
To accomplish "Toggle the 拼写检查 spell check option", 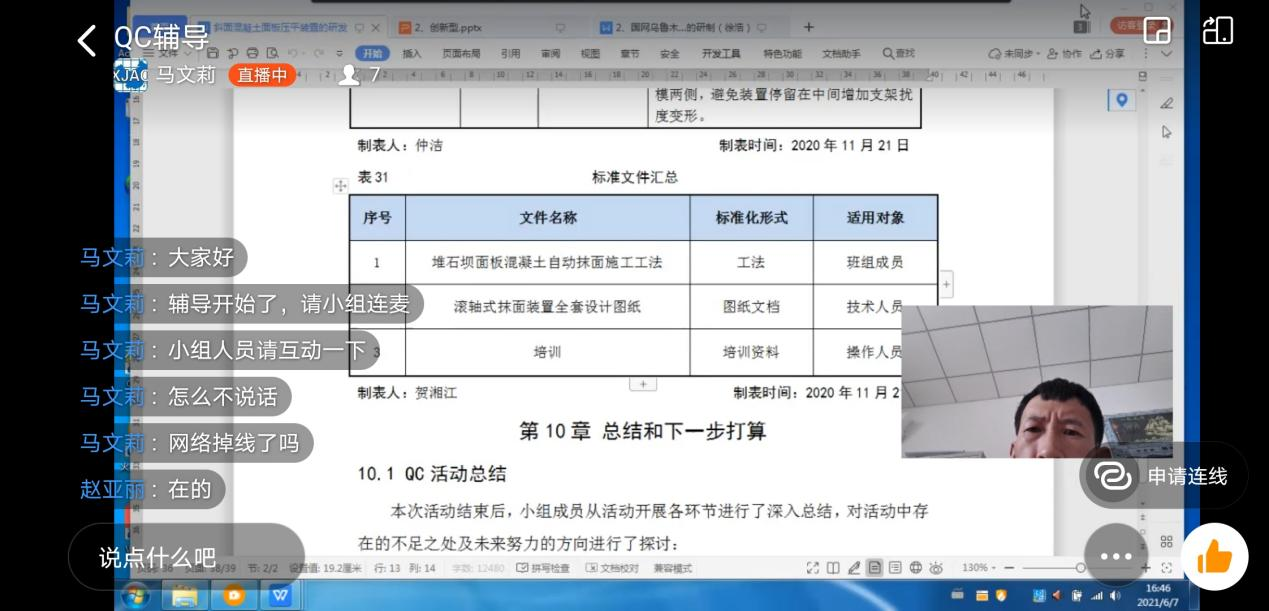I will pyautogui.click(x=543, y=568).
